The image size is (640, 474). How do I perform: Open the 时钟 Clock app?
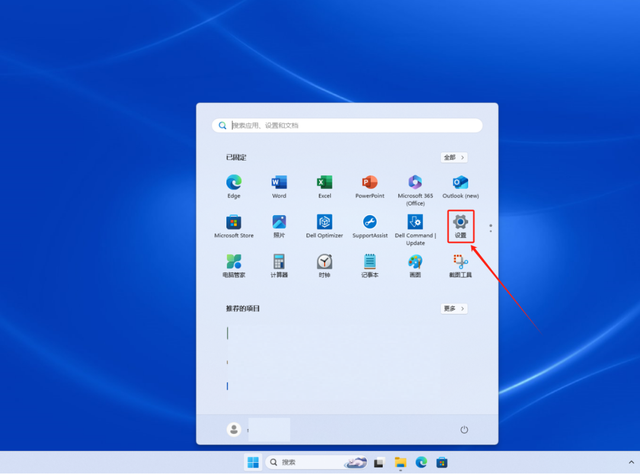click(x=324, y=266)
